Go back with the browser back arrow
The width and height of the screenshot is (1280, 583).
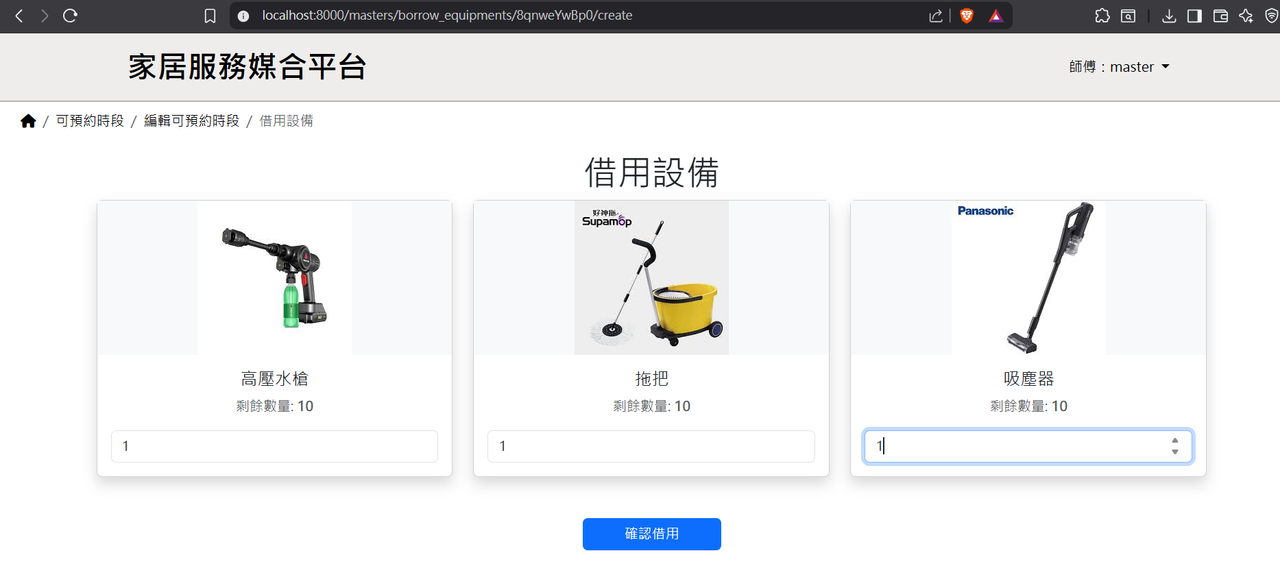pos(19,16)
